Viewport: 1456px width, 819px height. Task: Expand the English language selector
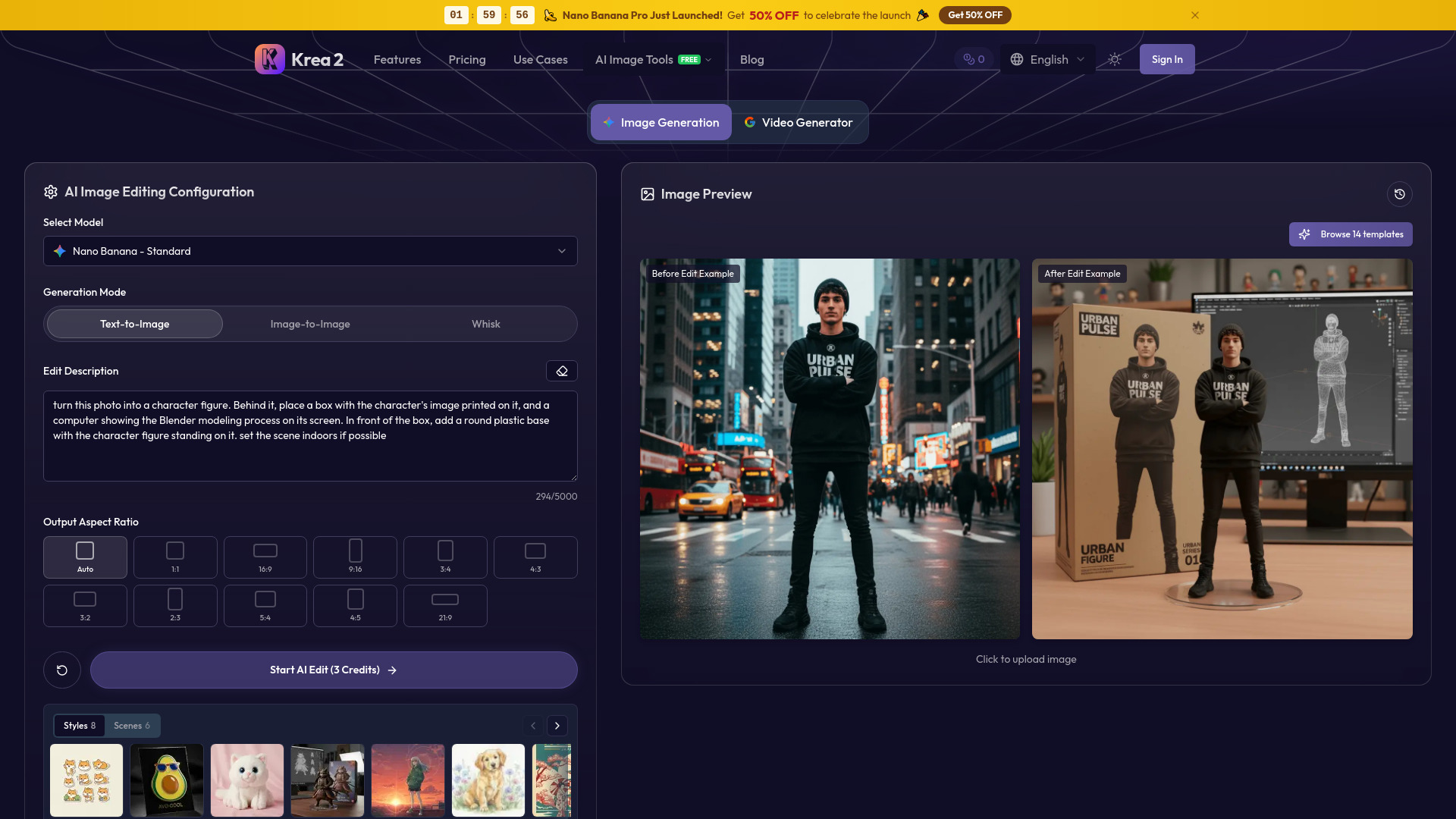tap(1047, 59)
